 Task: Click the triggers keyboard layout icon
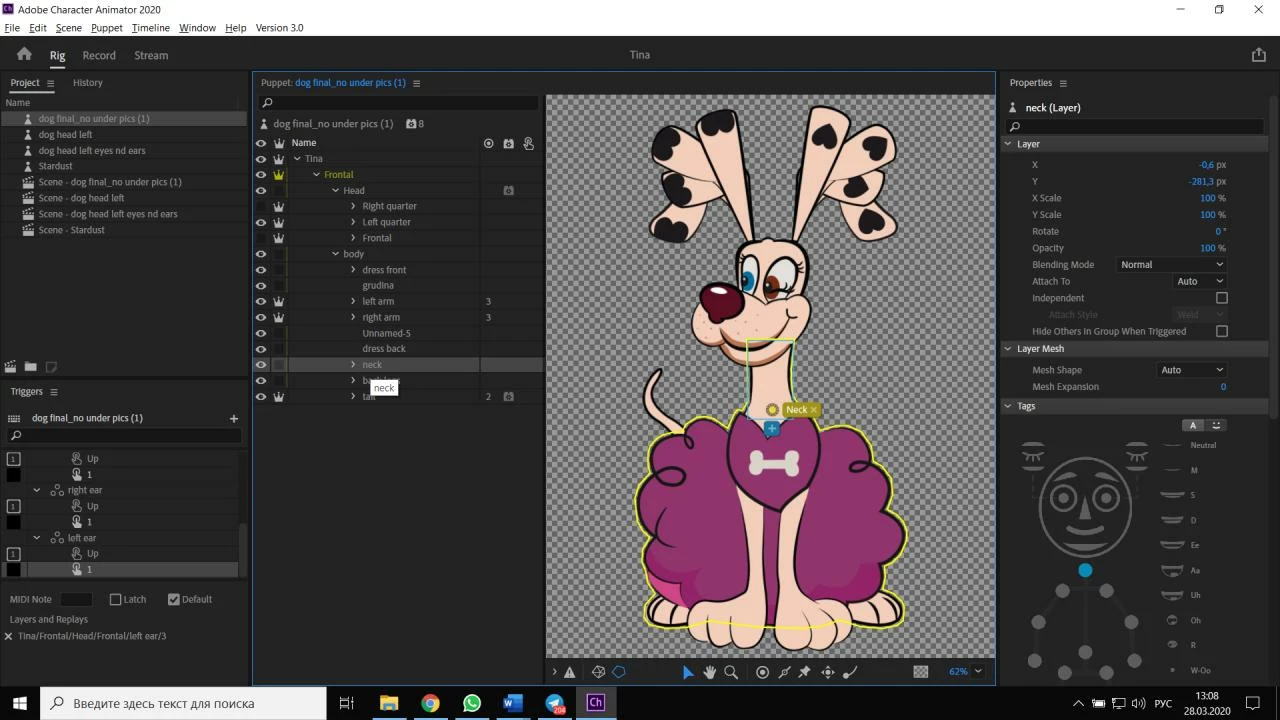point(14,418)
